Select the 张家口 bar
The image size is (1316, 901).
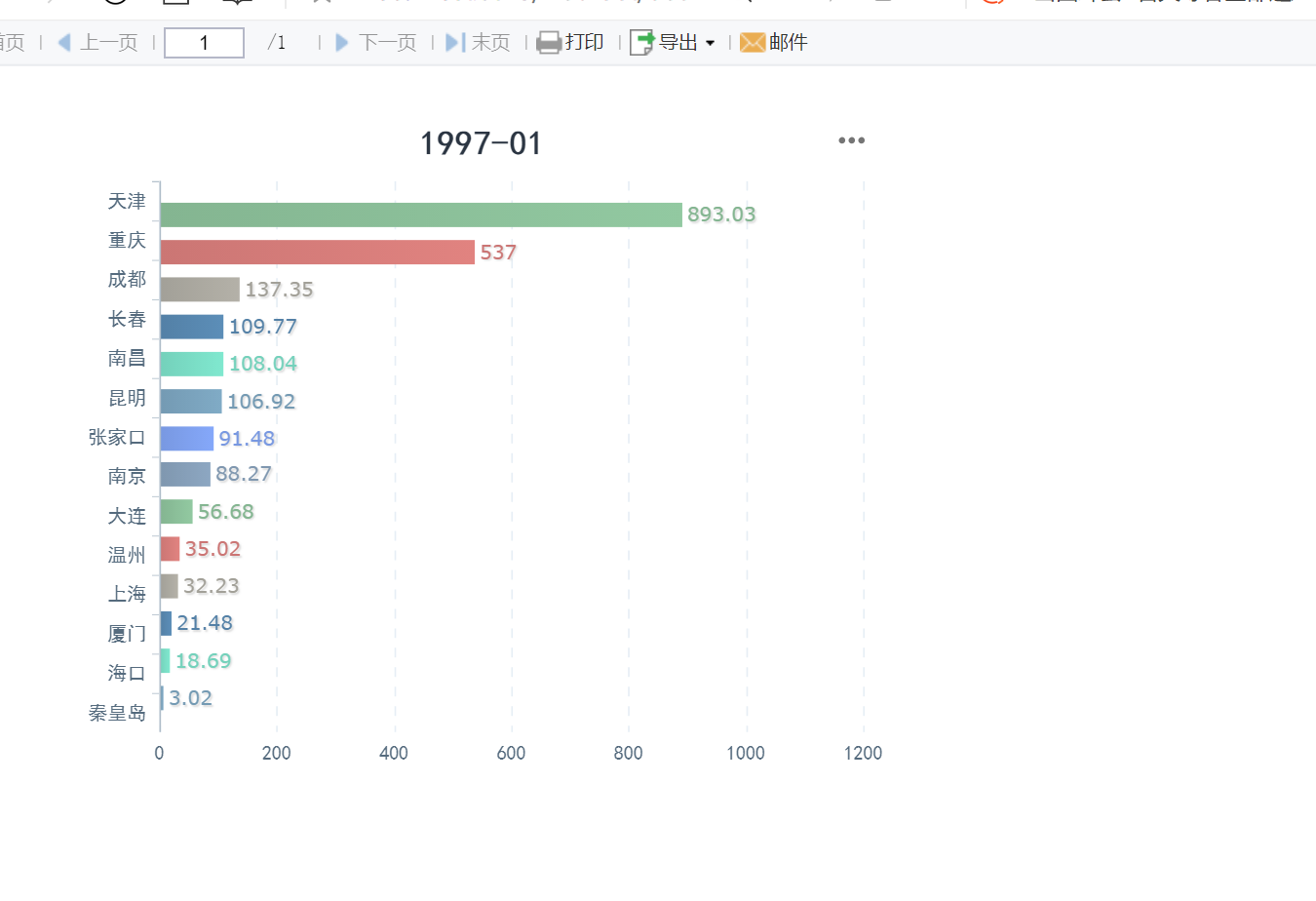(x=187, y=438)
